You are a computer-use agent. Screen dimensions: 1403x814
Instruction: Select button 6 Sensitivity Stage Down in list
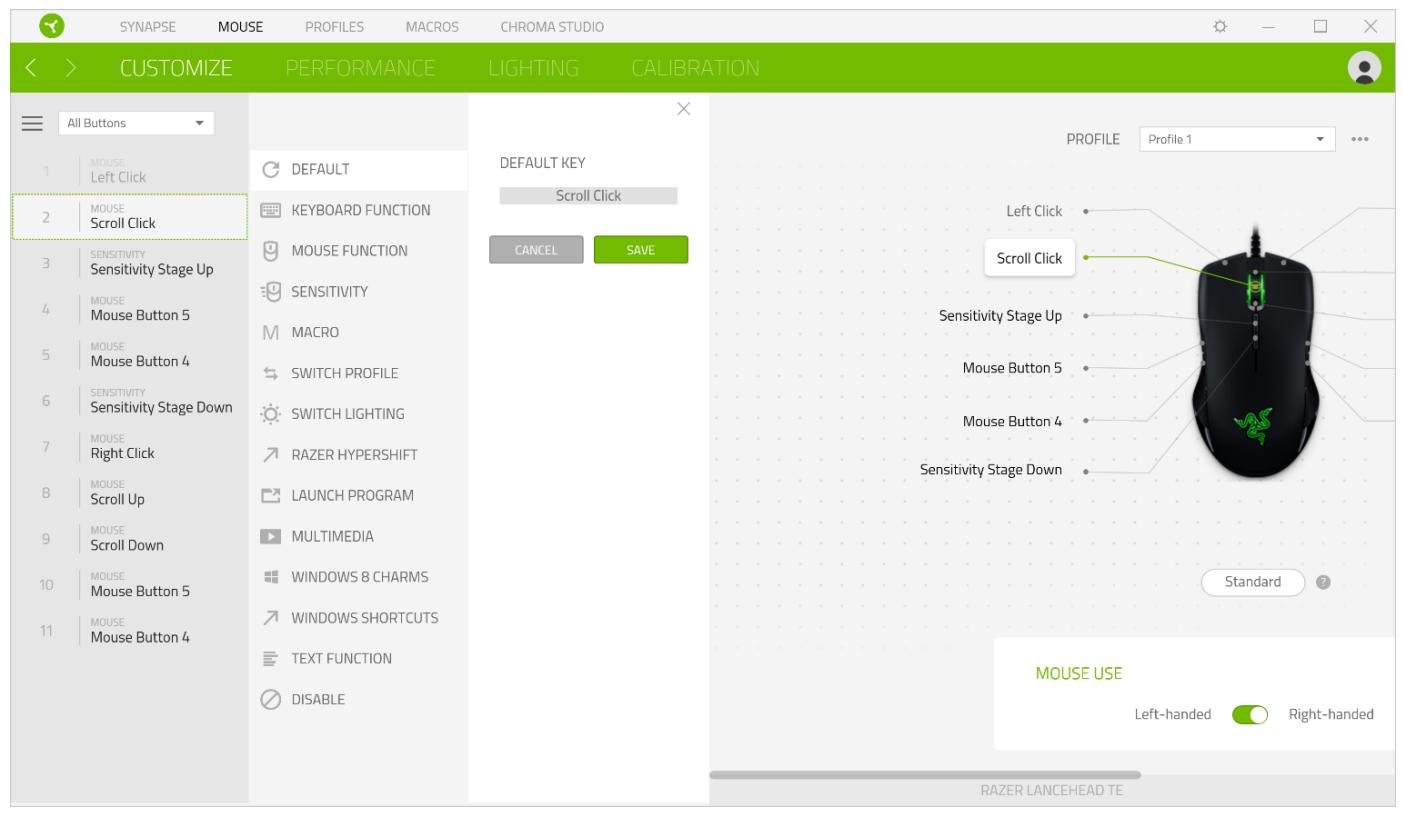pos(129,401)
